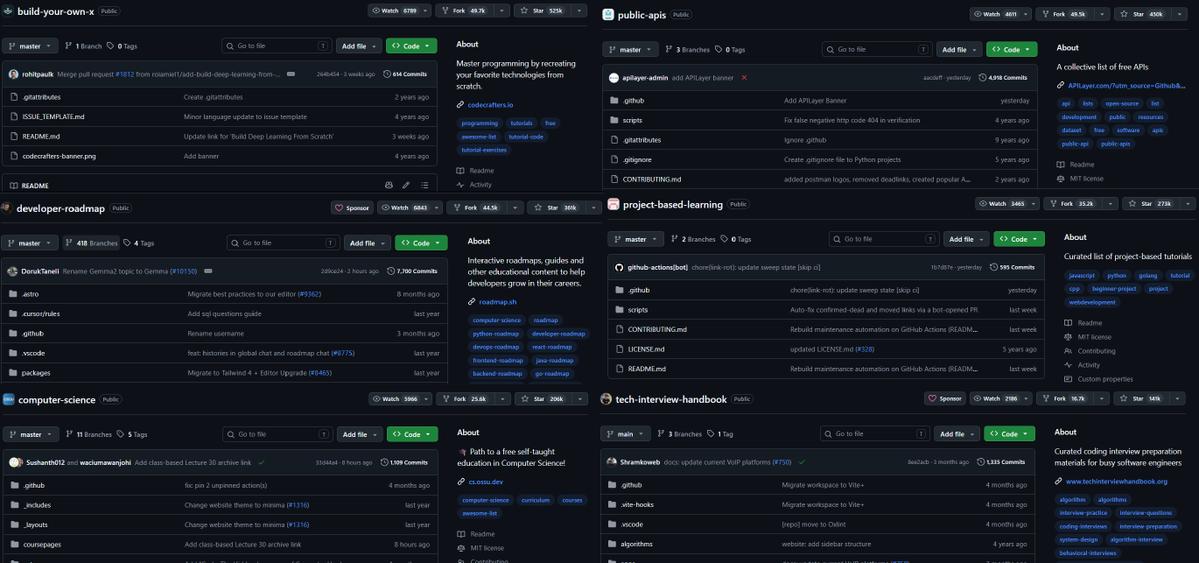Click the algorithms folder icon in tech-interview-handbook
The height and width of the screenshot is (563, 1199).
[612, 544]
